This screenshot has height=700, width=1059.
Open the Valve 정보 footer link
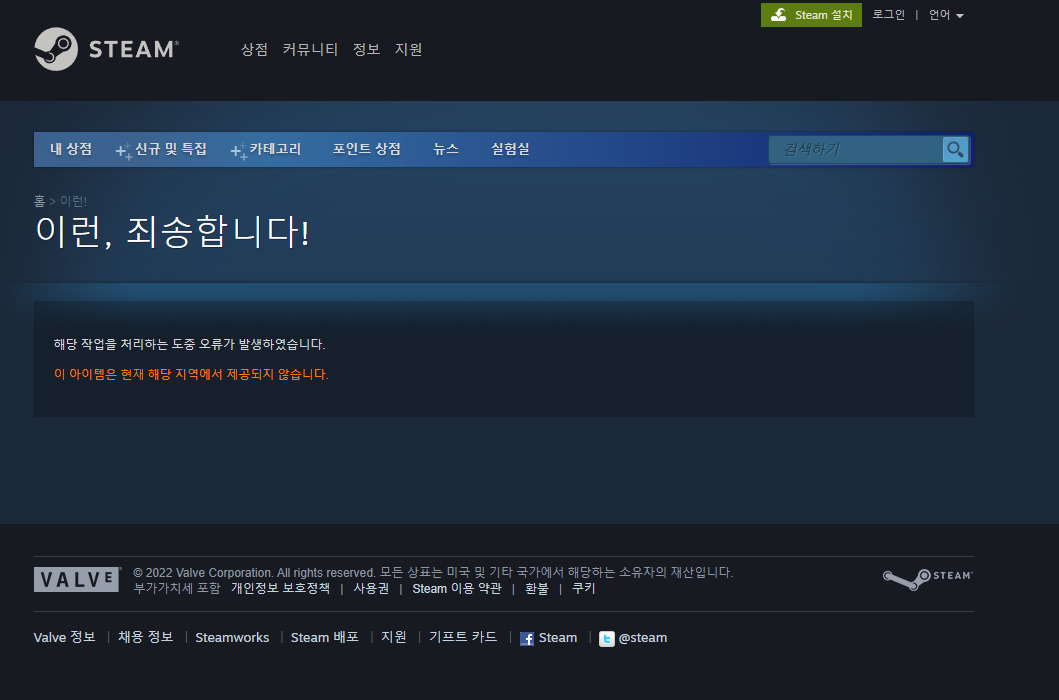click(x=64, y=638)
